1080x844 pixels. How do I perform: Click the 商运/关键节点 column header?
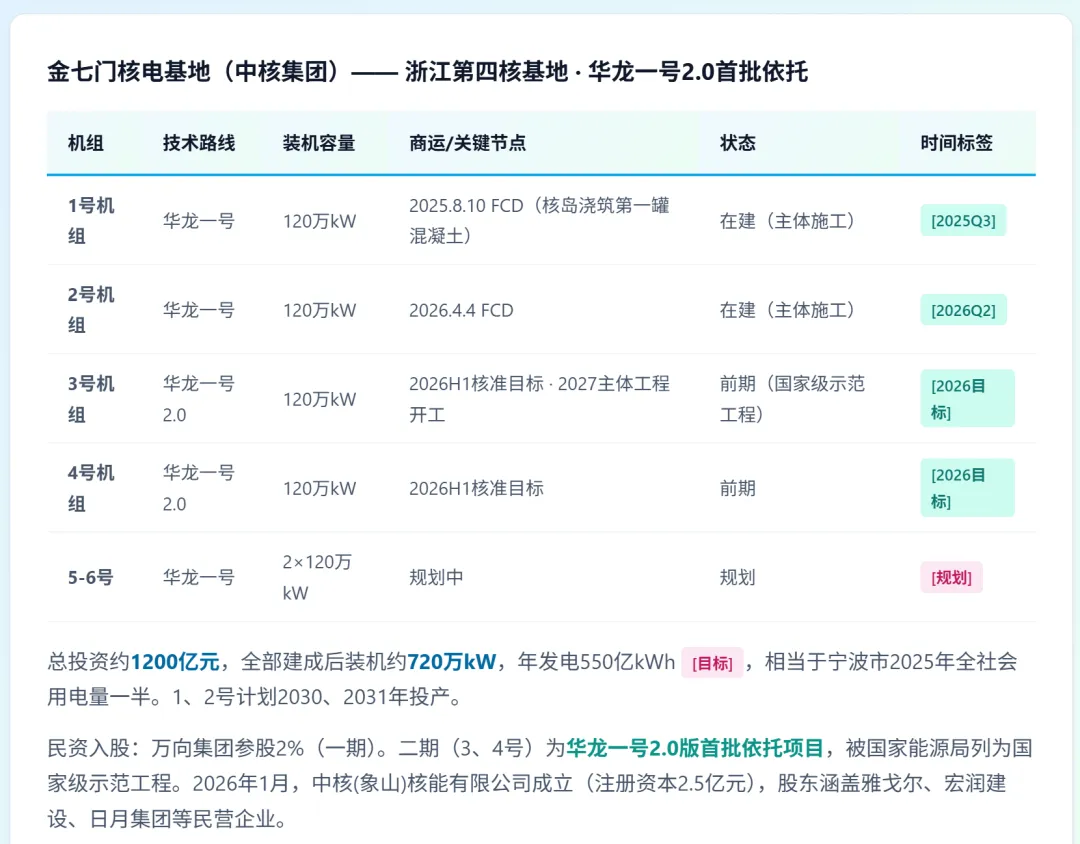click(x=468, y=143)
